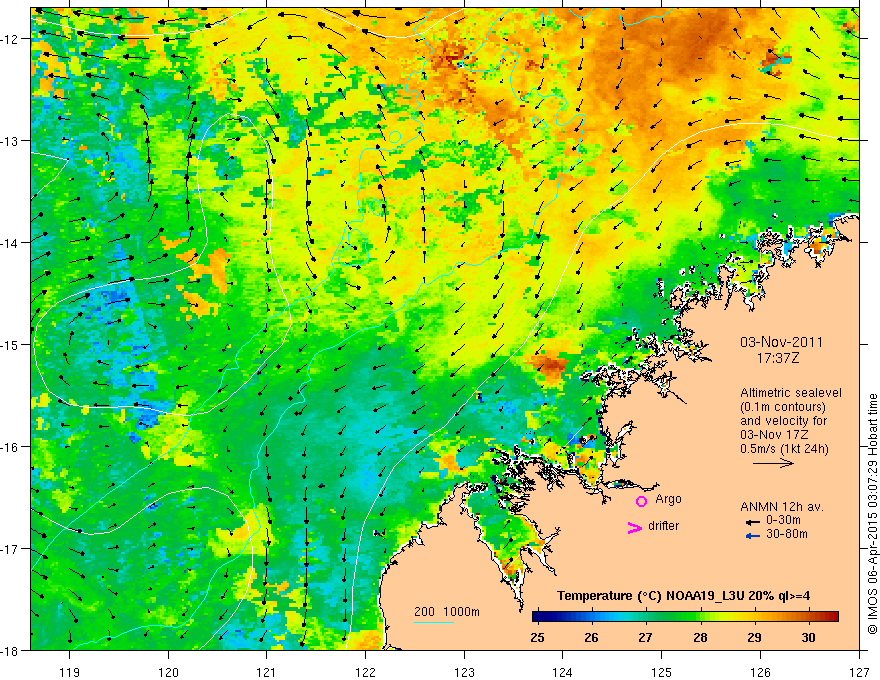
Task: Click the '-12' latitude axis label
Action: 11,39
